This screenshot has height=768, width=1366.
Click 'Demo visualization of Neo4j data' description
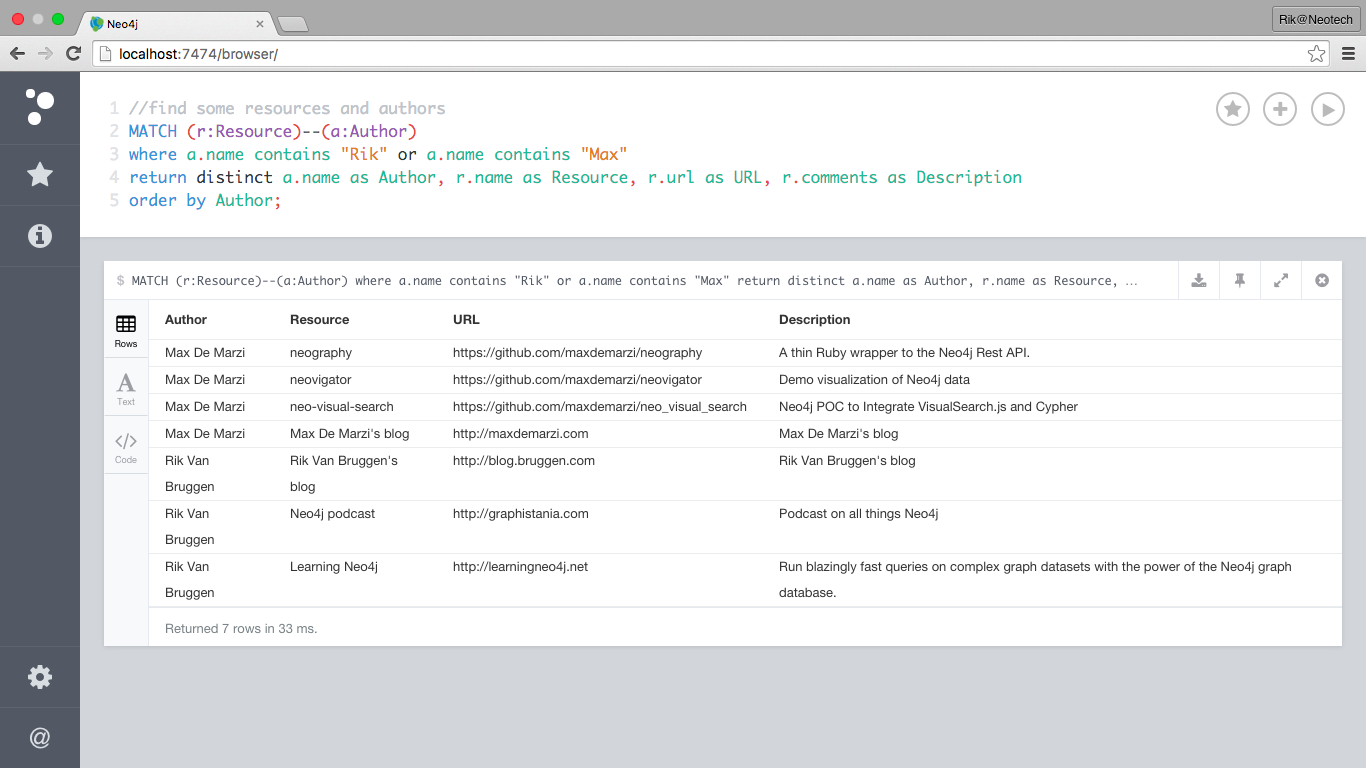[x=875, y=380]
